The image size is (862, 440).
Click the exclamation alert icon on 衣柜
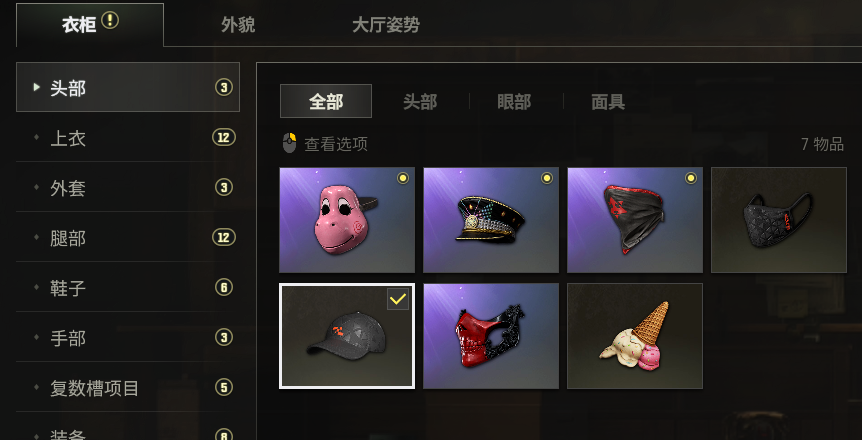(x=110, y=21)
